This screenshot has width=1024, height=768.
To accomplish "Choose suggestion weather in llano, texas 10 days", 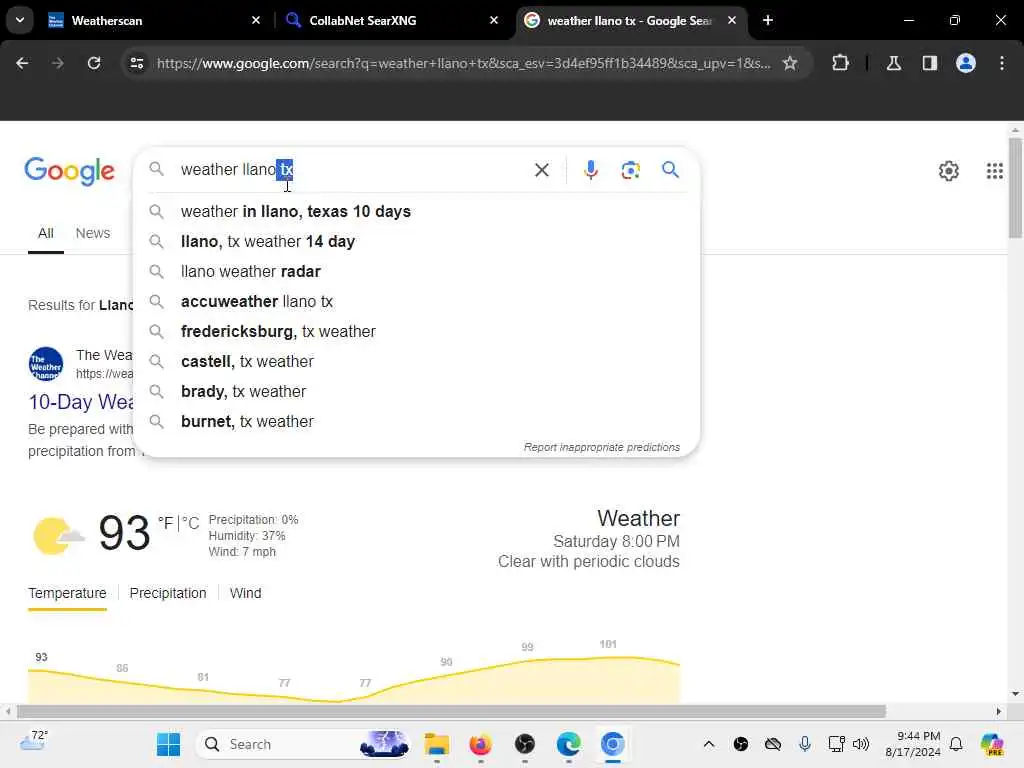I will click(417, 212).
